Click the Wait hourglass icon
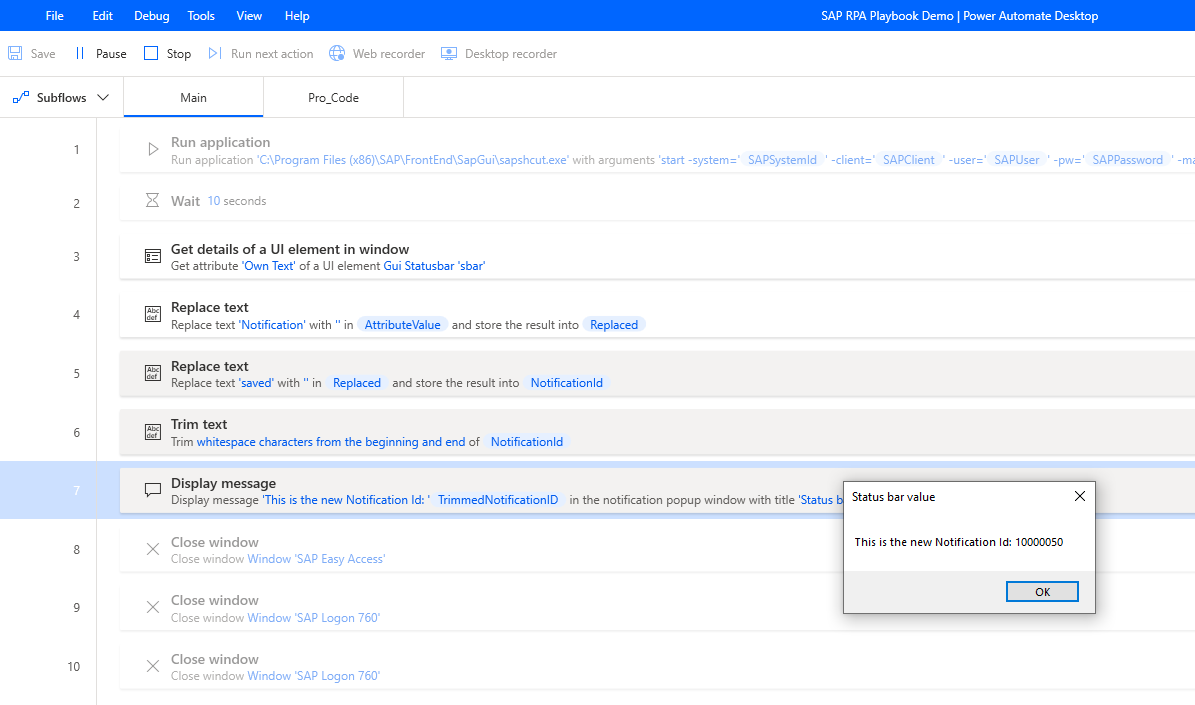The height and width of the screenshot is (705, 1195). (152, 200)
